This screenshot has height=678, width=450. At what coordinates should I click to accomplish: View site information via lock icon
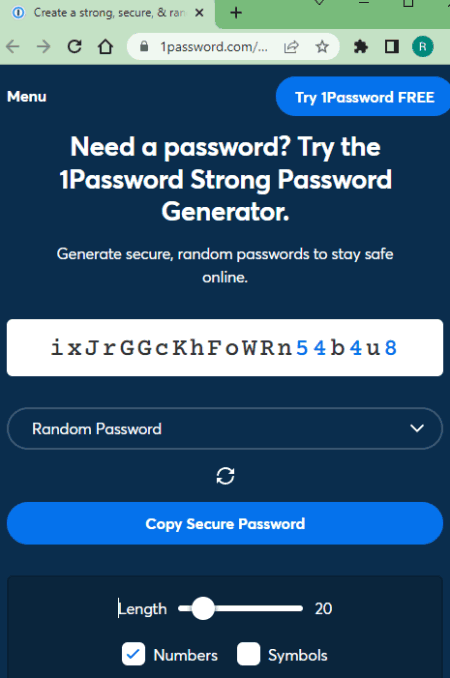pyautogui.click(x=144, y=46)
